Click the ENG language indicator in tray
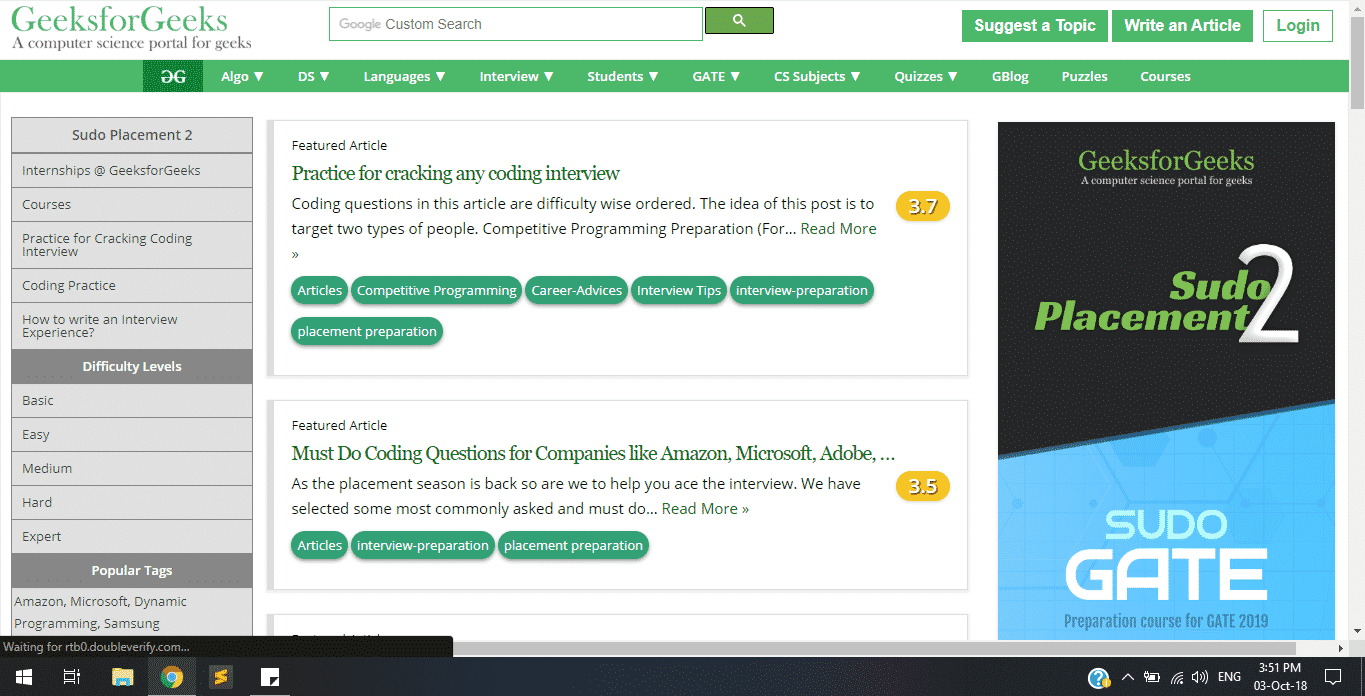Screen dimensions: 1365x696 [1229, 677]
